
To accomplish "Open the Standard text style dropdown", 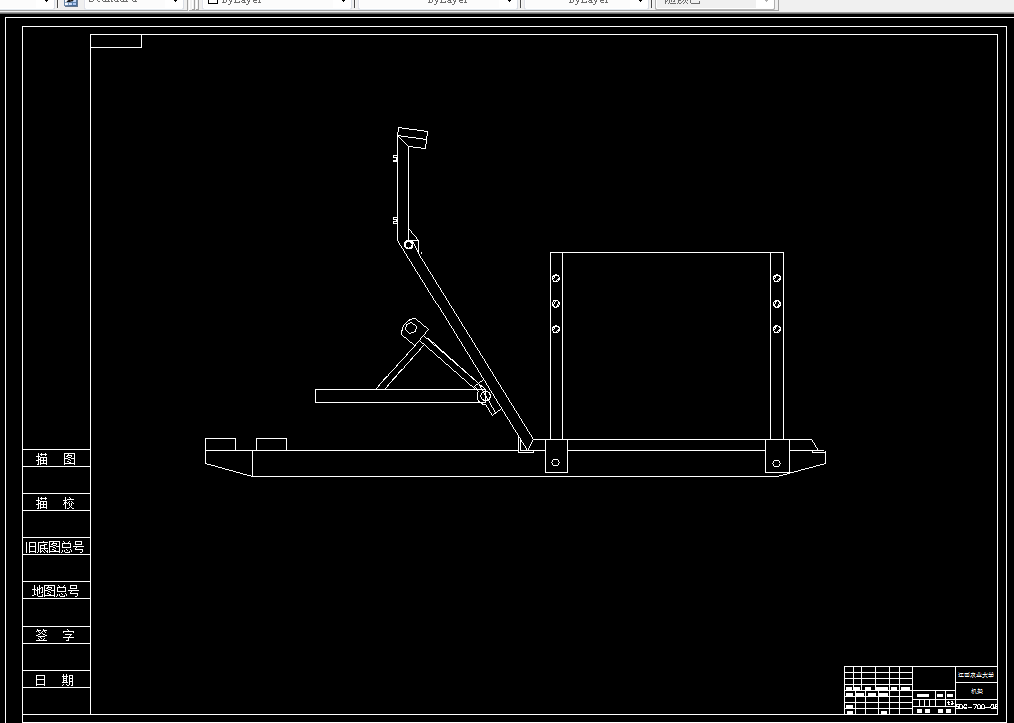I will [x=133, y=3].
